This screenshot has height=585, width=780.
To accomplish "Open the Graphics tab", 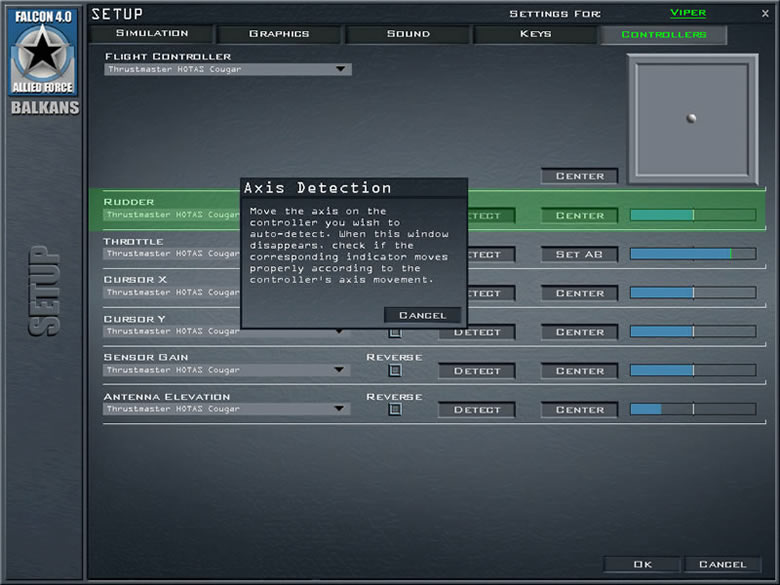I will 280,34.
